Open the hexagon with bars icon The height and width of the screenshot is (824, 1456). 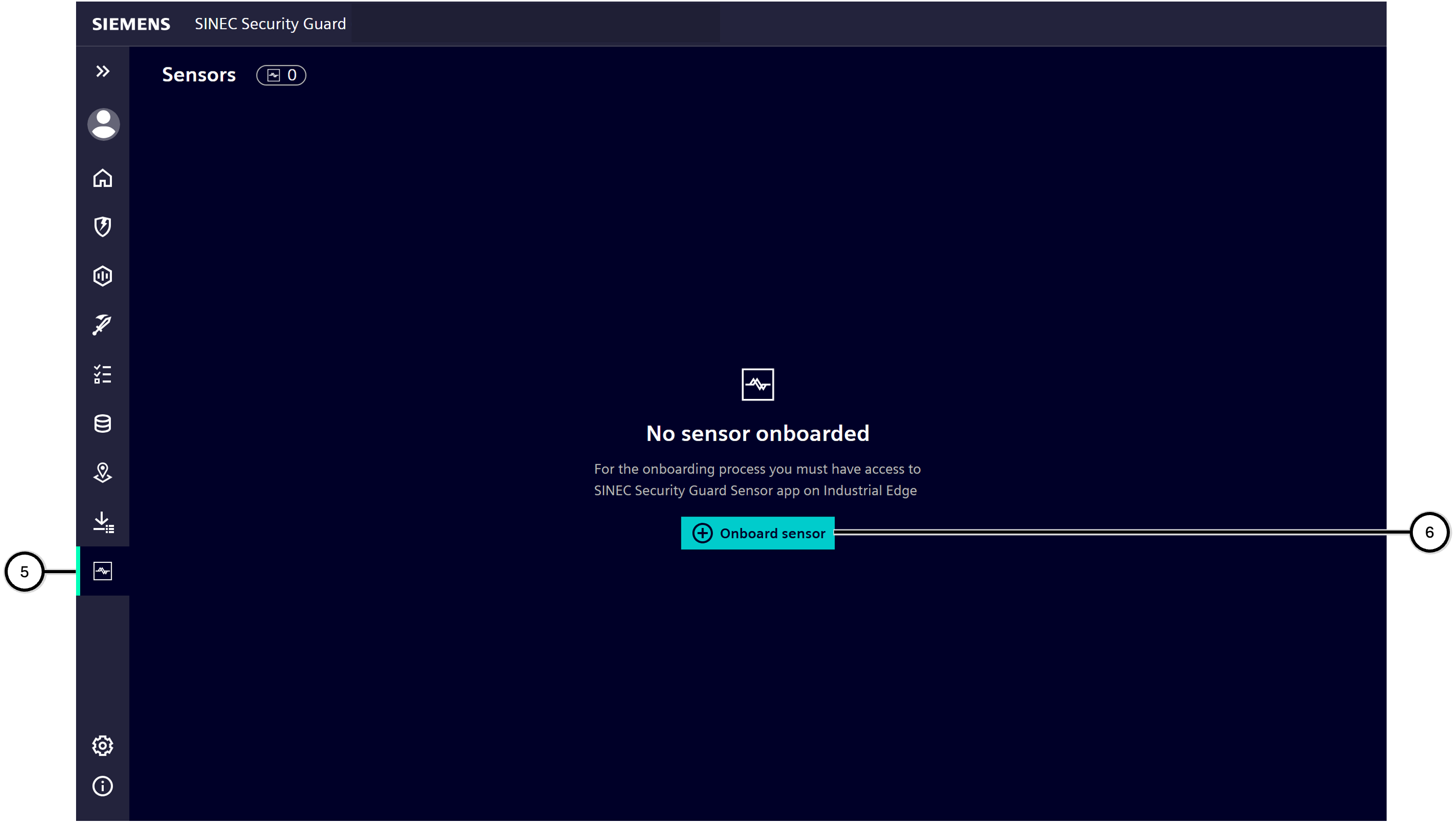pyautogui.click(x=102, y=276)
